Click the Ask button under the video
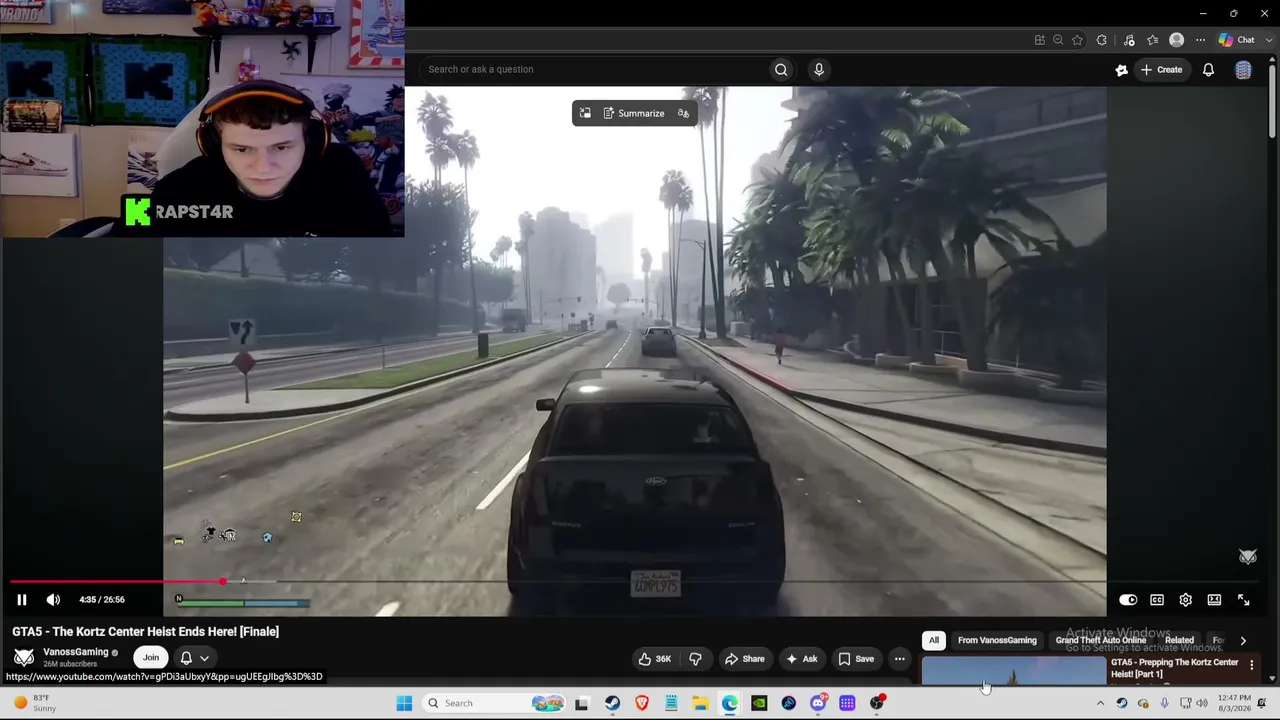The height and width of the screenshot is (720, 1280). pyautogui.click(x=802, y=659)
